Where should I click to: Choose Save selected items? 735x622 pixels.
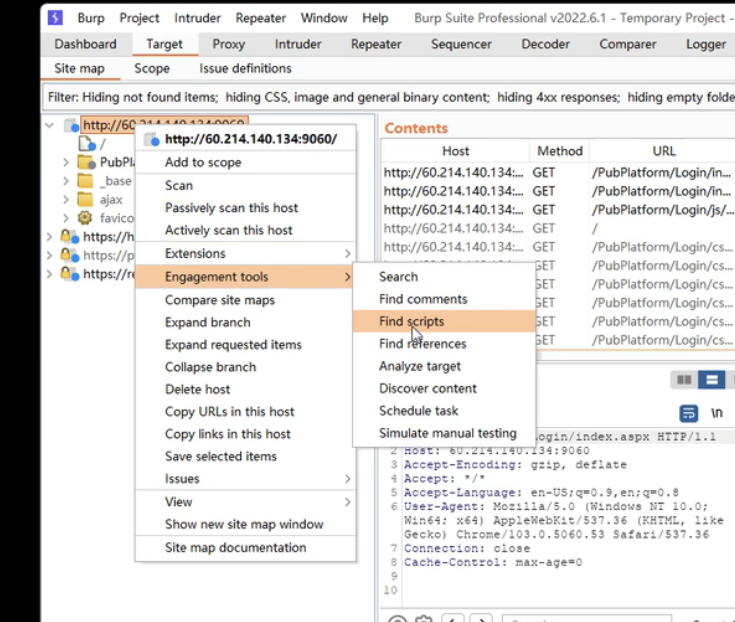click(246, 456)
